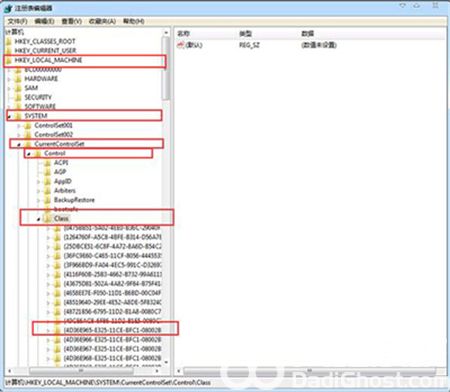Select the 类型 column header
The width and height of the screenshot is (450, 392).
point(246,33)
